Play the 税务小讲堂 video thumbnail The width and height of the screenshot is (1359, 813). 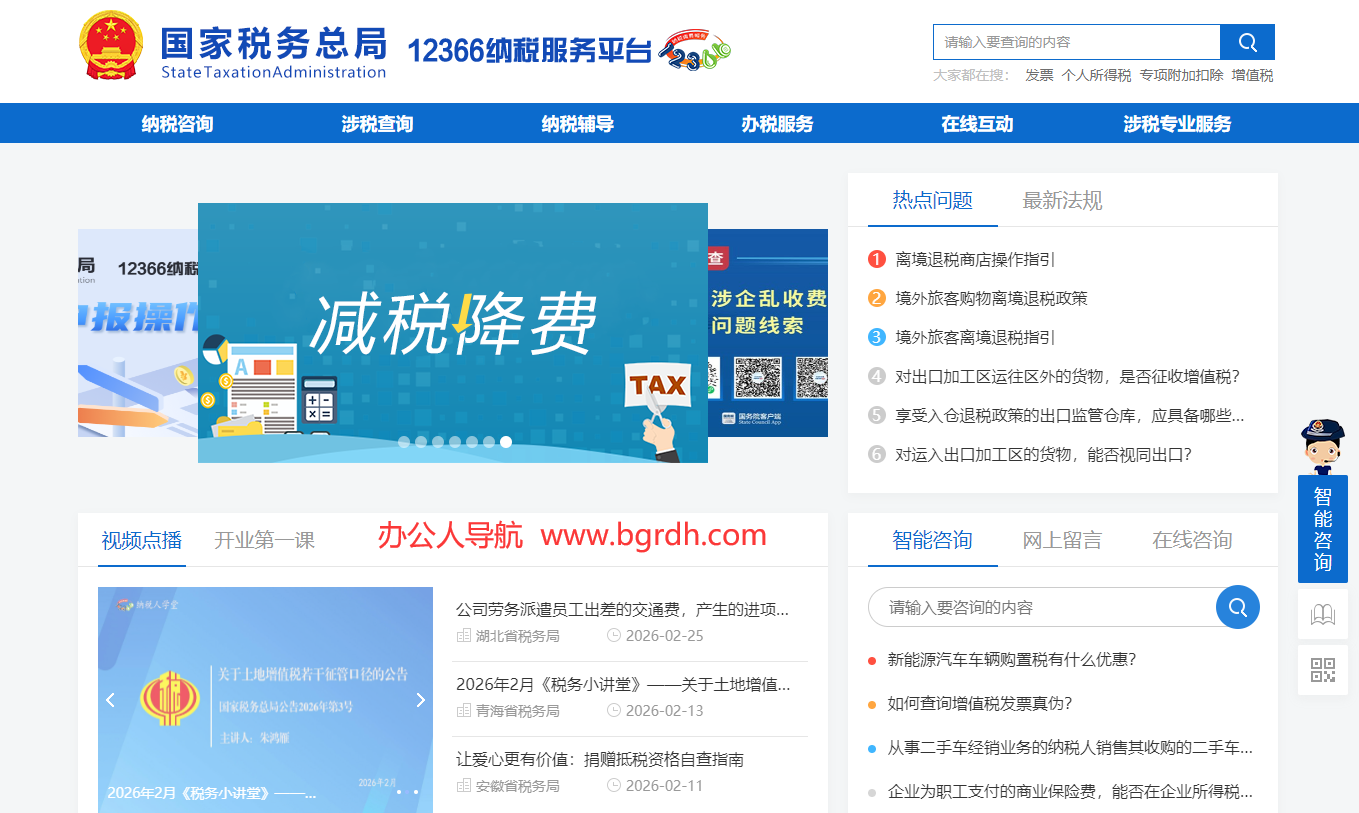tap(265, 700)
